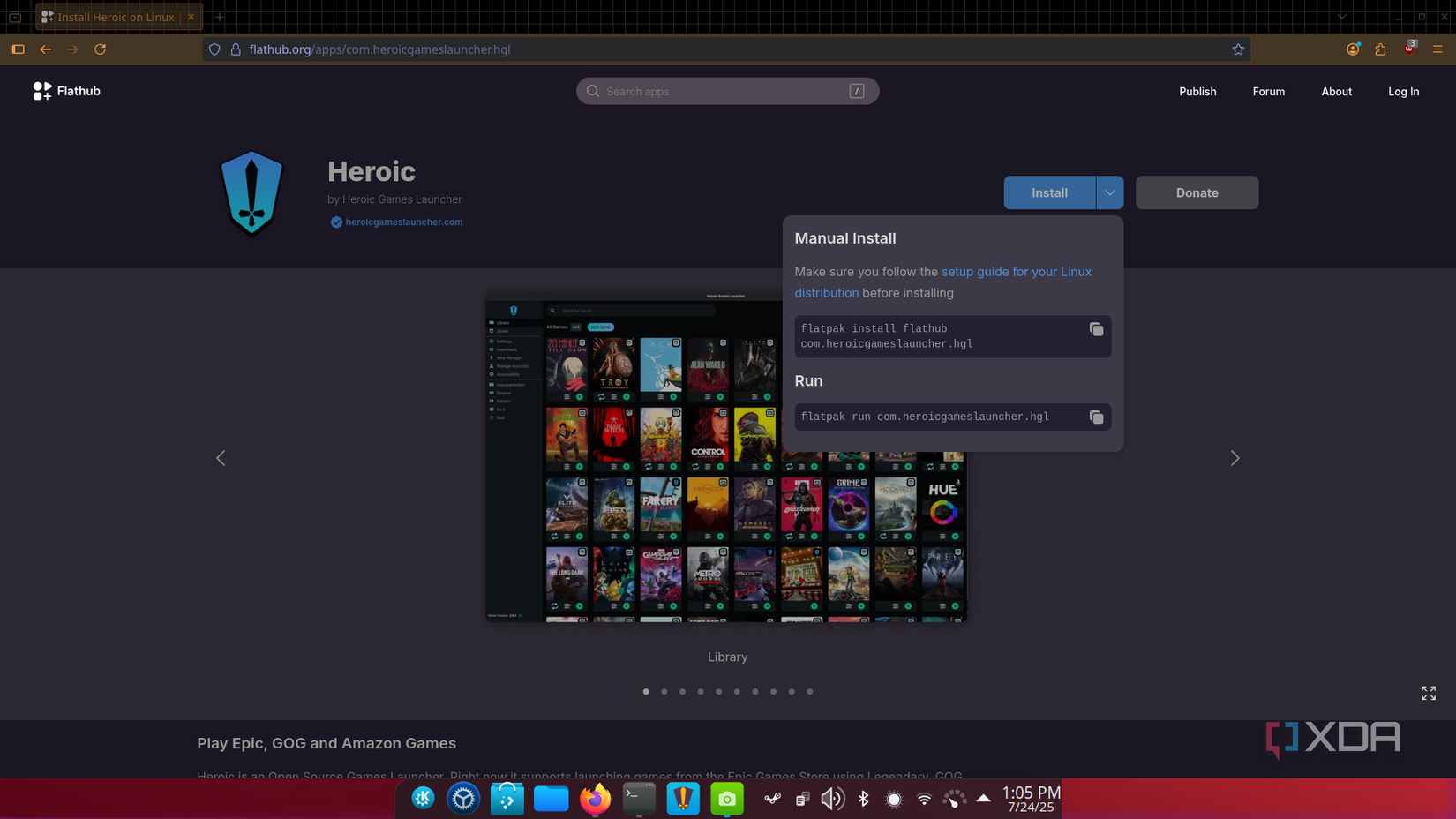Open the browser extensions puzzle icon
Image resolution: width=1456 pixels, height=819 pixels.
tap(1381, 49)
